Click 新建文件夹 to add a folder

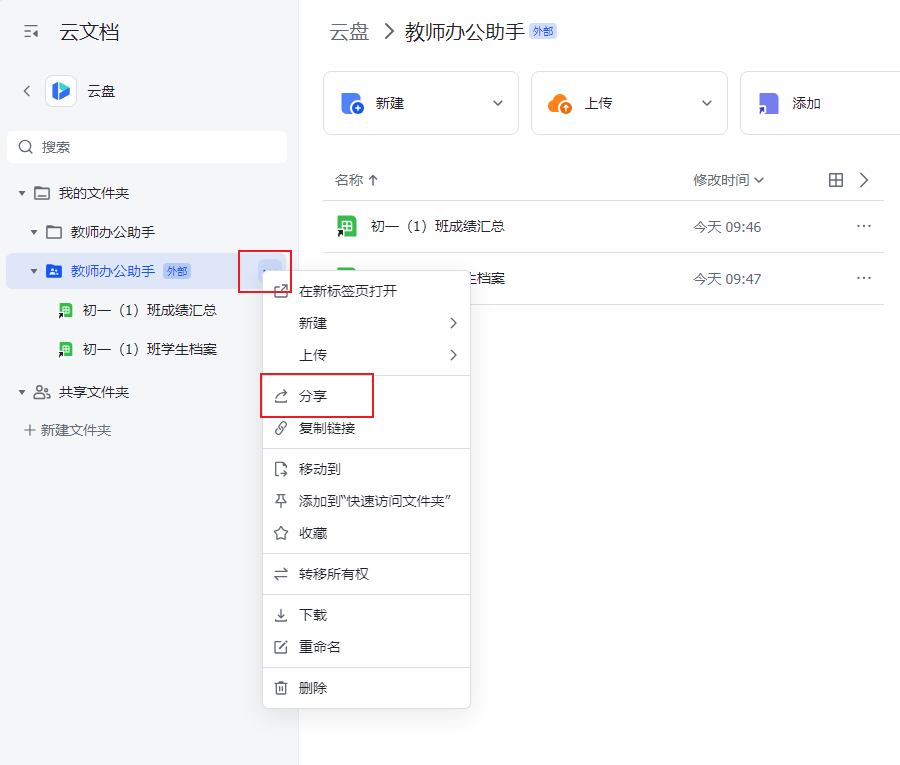(68, 430)
